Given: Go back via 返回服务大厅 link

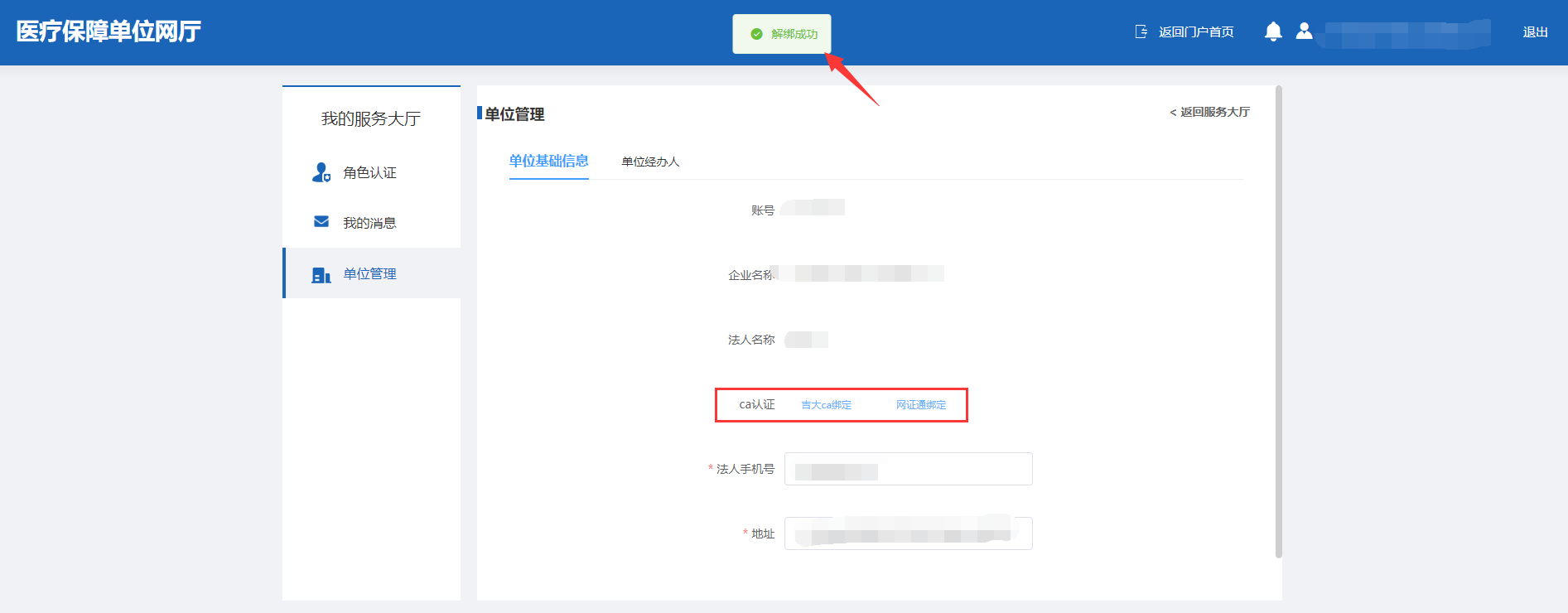Looking at the screenshot, I should pos(1209,112).
